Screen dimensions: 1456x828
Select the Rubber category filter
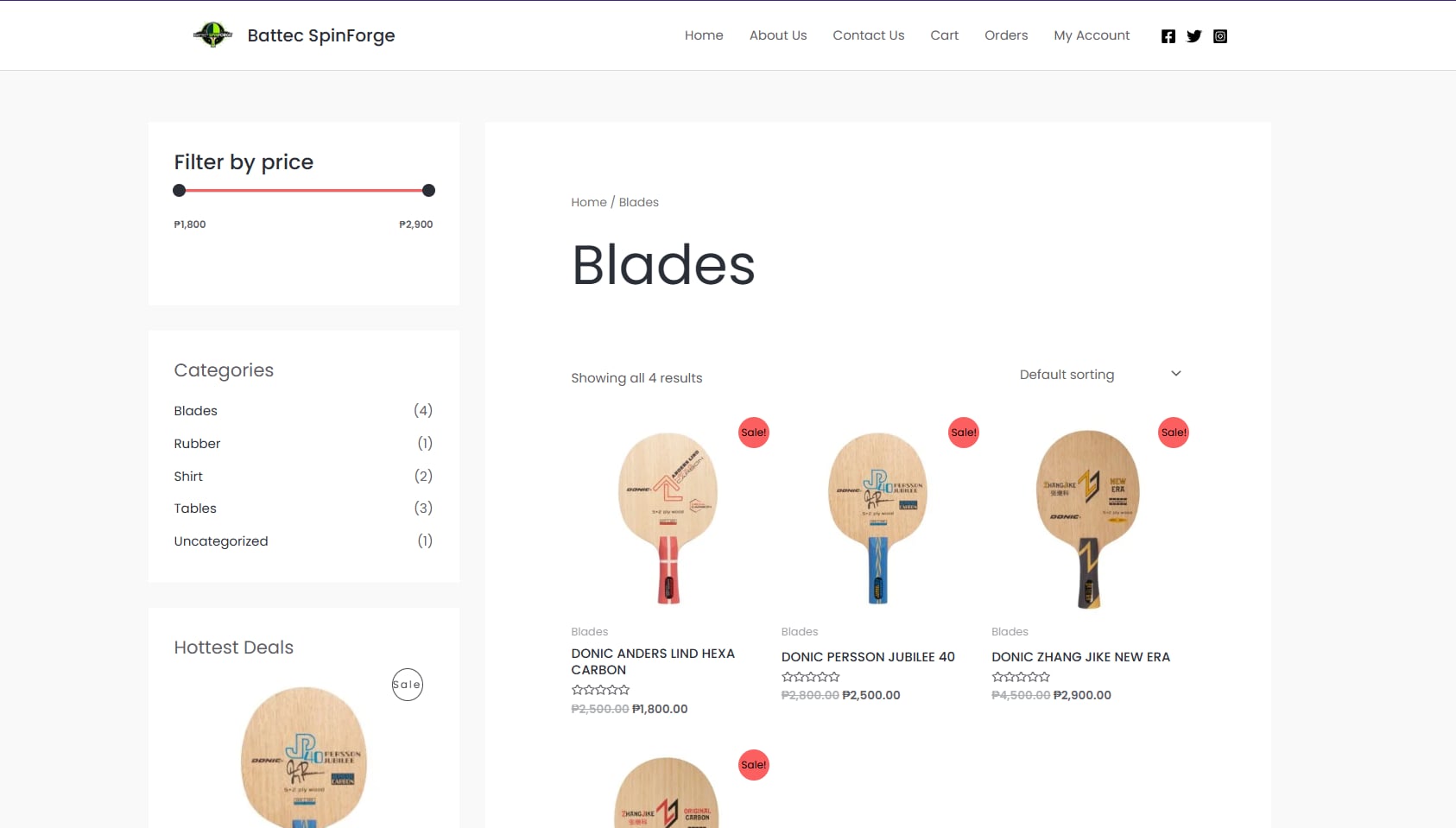197,443
